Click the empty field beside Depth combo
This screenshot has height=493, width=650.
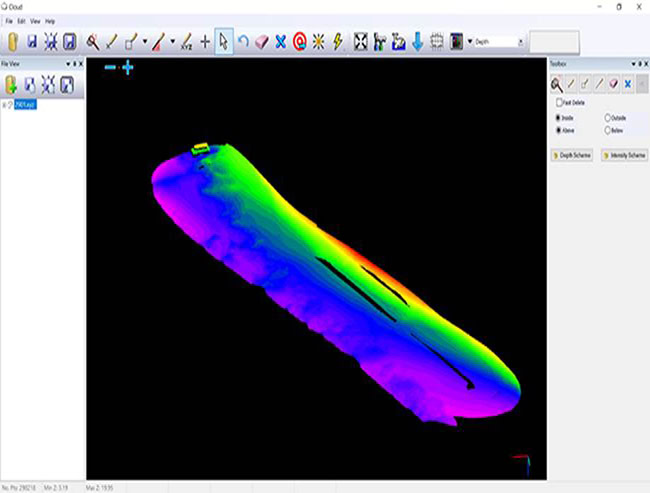pos(554,42)
